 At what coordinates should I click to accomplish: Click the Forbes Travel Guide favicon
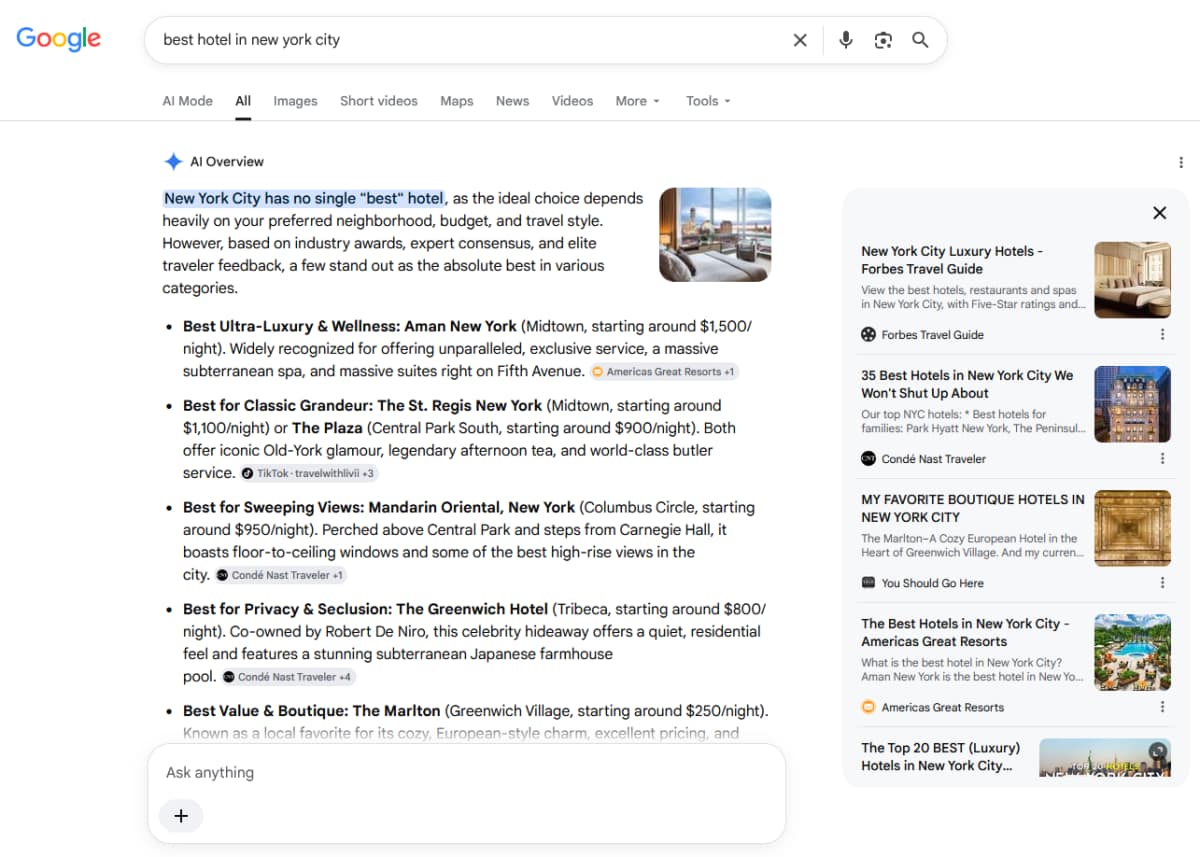[868, 335]
